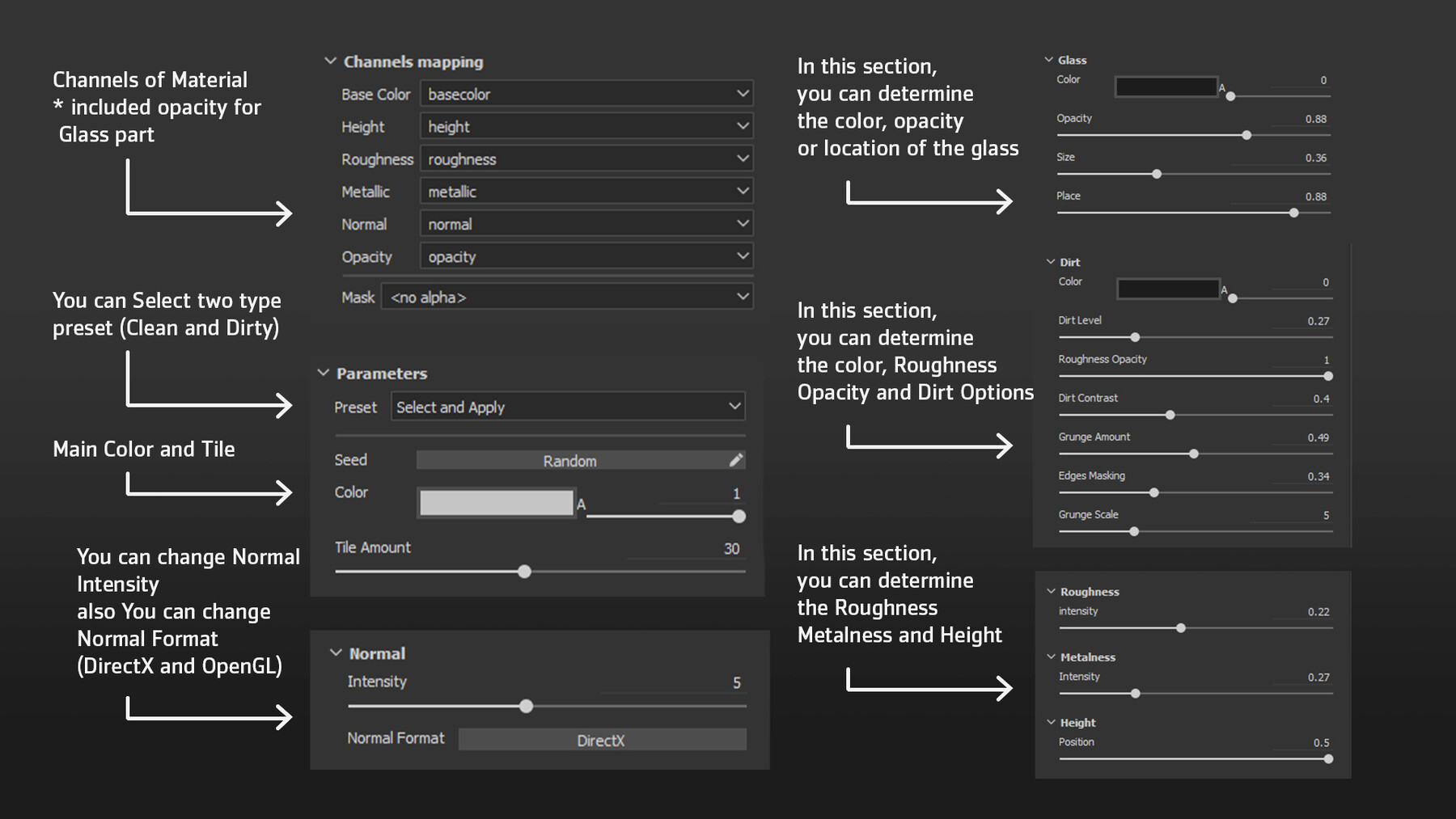Screen dimensions: 1456x819
Task: Collapse the Channels mapping section
Action: 330,61
